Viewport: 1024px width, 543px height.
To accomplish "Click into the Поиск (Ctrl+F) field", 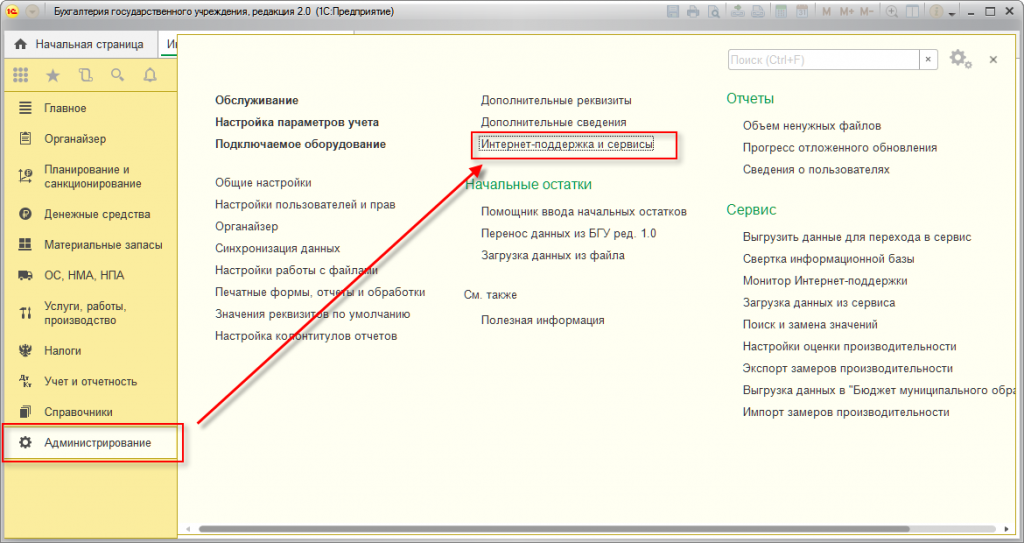I will coord(824,59).
